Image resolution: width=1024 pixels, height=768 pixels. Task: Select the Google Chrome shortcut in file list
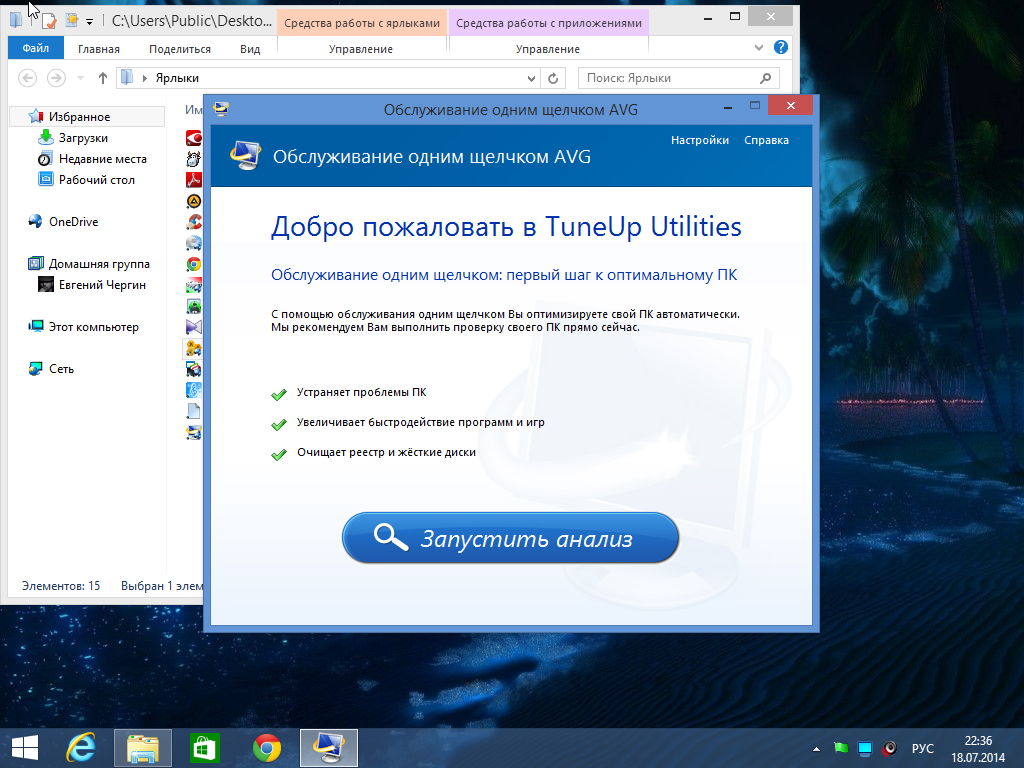[194, 264]
